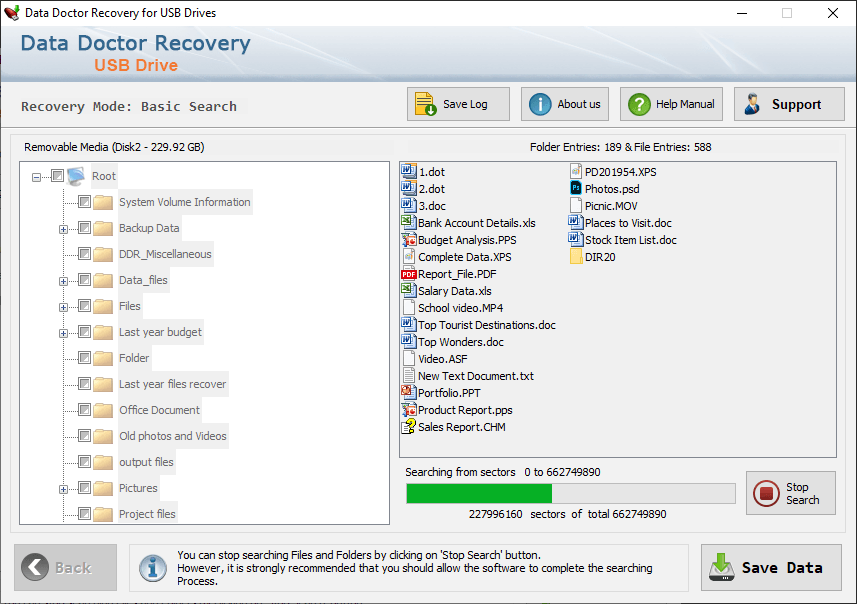Click the Pictures checkbox
Viewport: 857px width, 604px height.
(84, 488)
